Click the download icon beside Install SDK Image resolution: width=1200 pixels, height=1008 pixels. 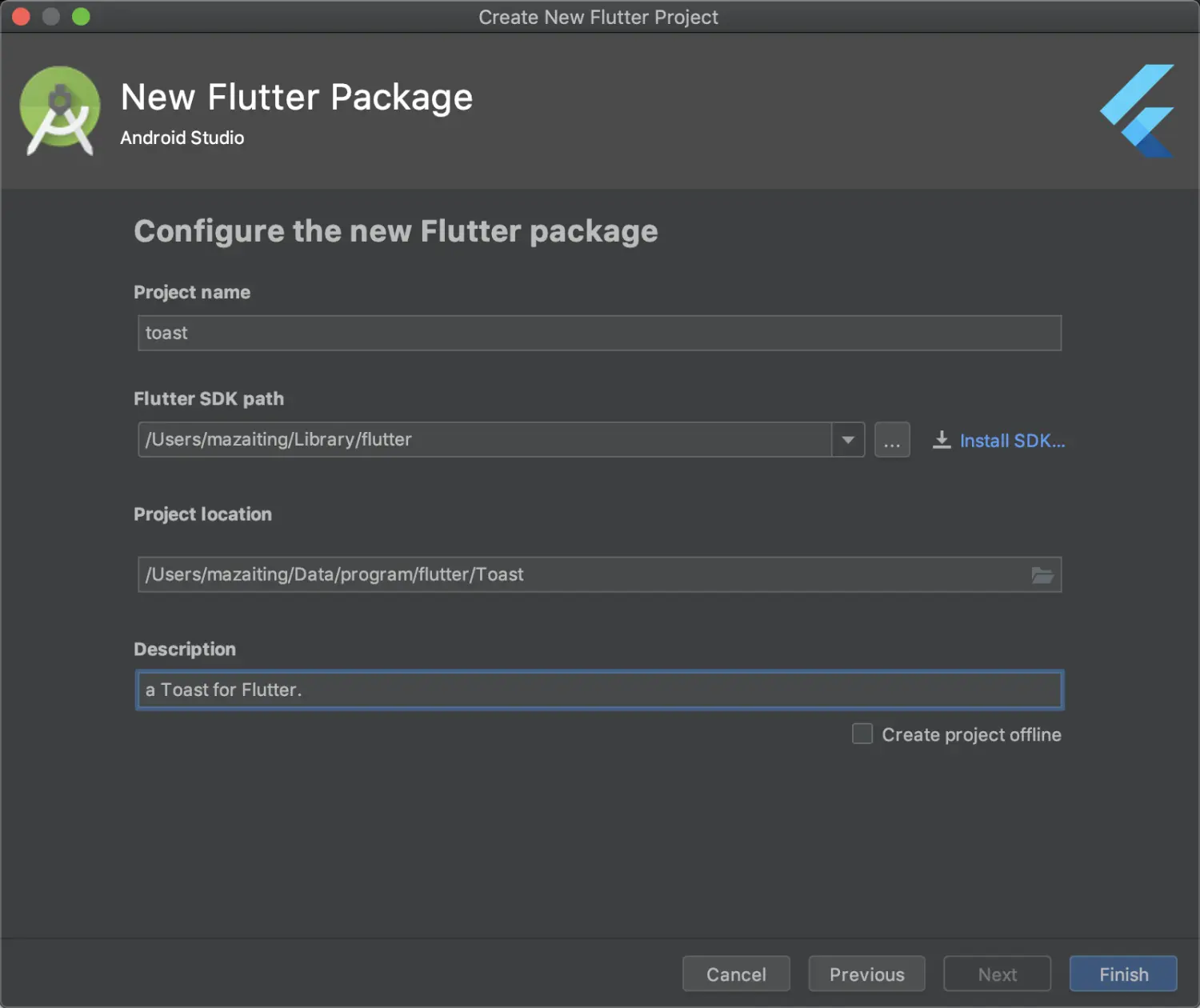(942, 440)
